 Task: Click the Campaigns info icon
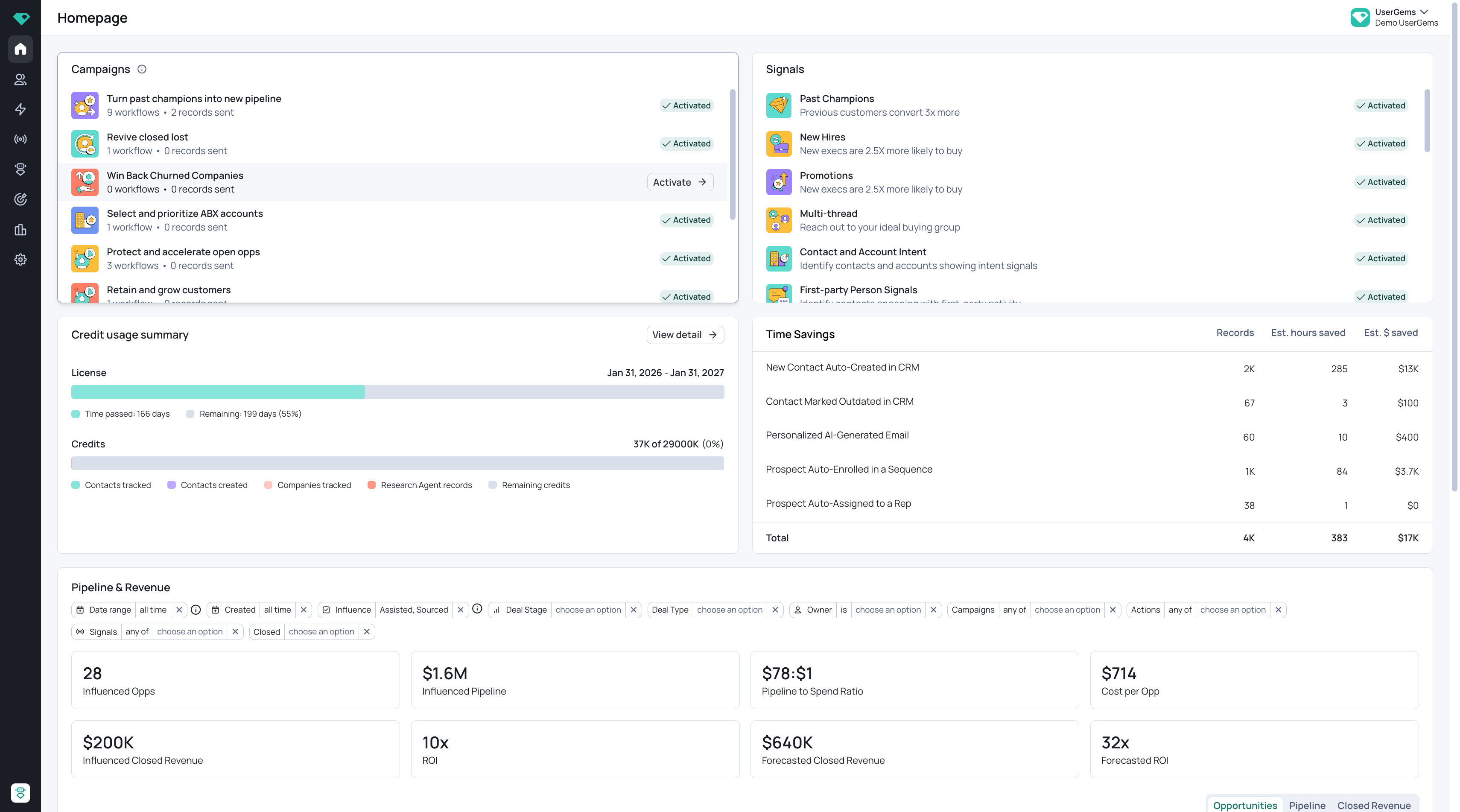point(142,69)
